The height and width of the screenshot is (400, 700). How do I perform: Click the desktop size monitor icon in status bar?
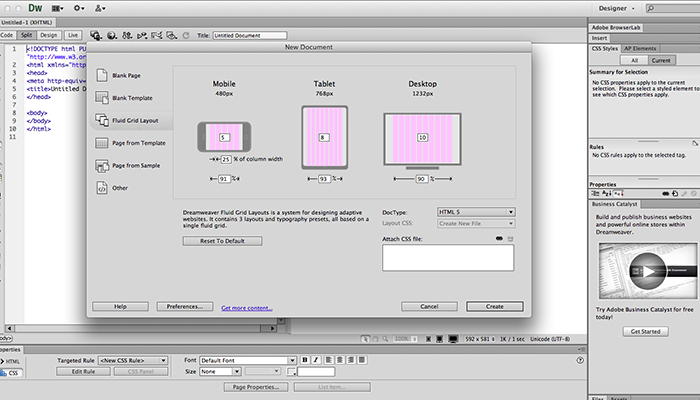(x=453, y=339)
